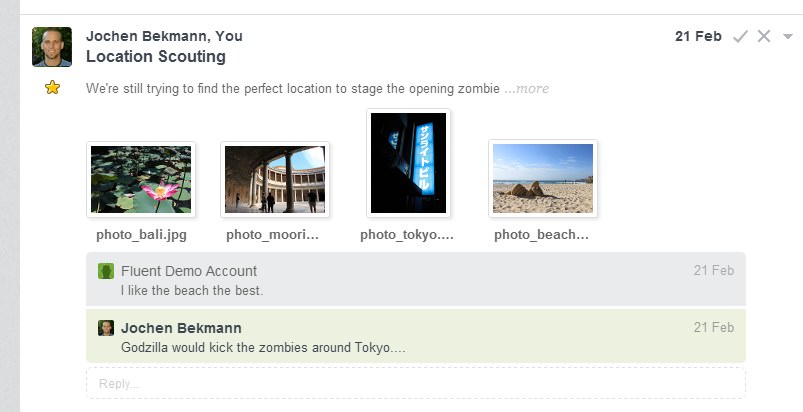Toggle the yellow star on this conversation
Viewport: 803px width, 412px height.
(x=52, y=88)
